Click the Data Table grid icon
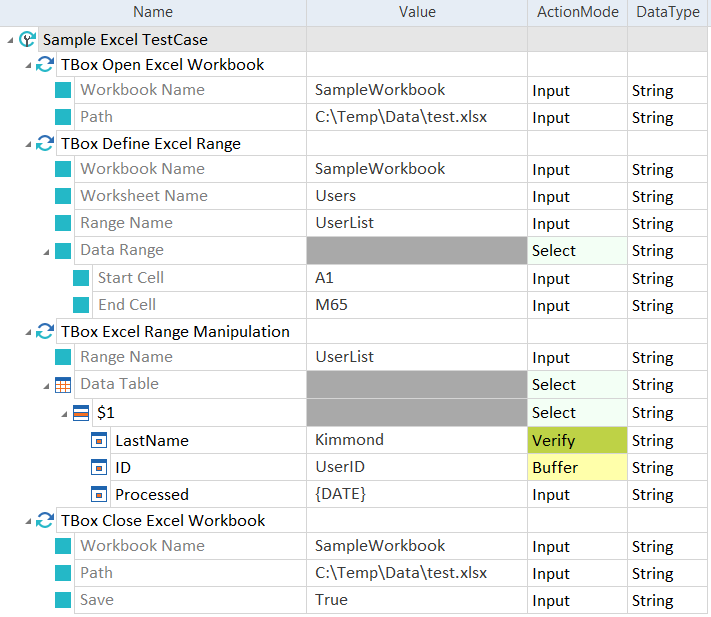Screen dimensions: 711x617 click(63, 385)
